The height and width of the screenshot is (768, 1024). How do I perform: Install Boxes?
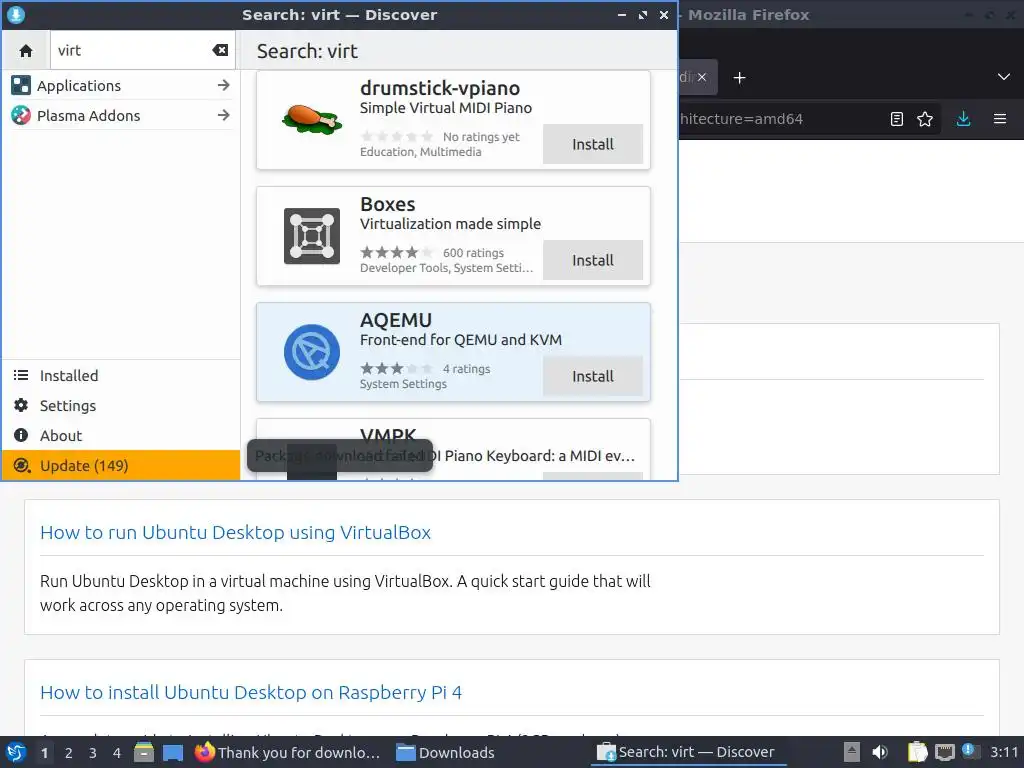pyautogui.click(x=592, y=260)
